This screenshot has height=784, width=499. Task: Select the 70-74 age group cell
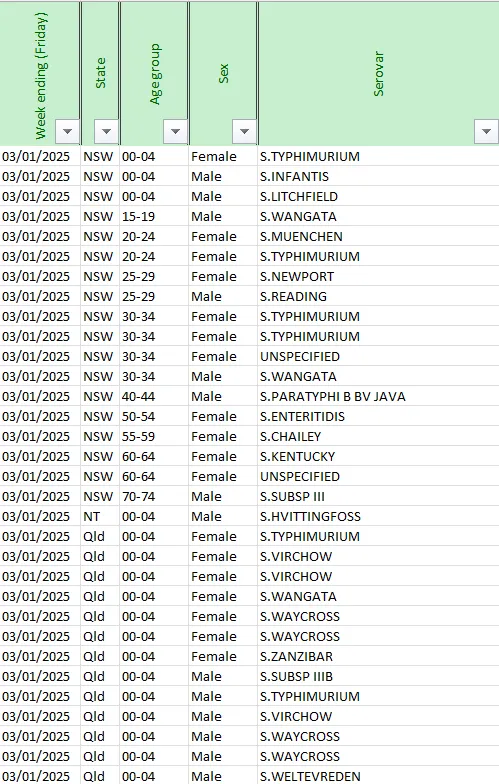point(154,496)
